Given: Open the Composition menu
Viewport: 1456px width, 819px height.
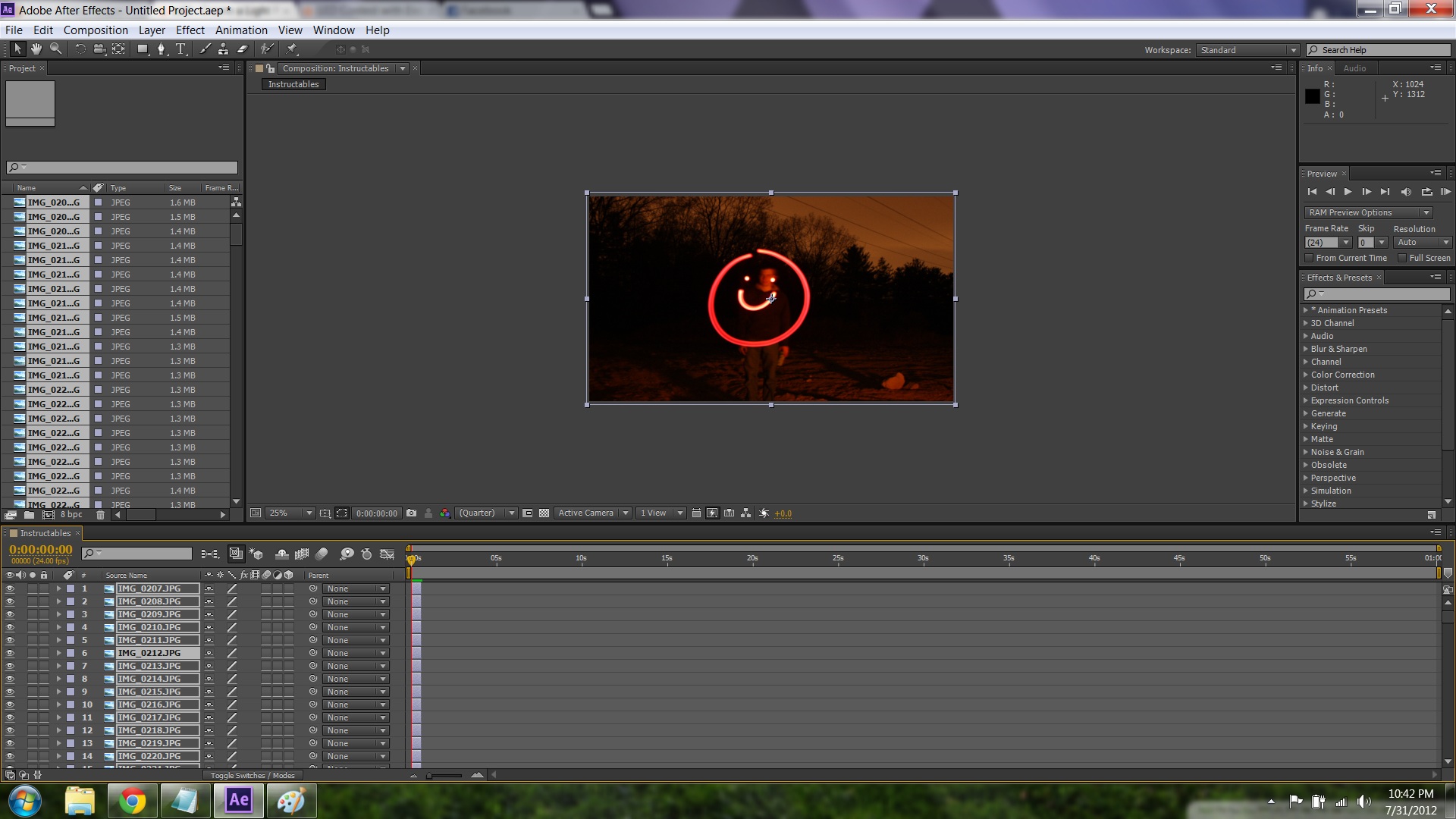Looking at the screenshot, I should [x=96, y=30].
